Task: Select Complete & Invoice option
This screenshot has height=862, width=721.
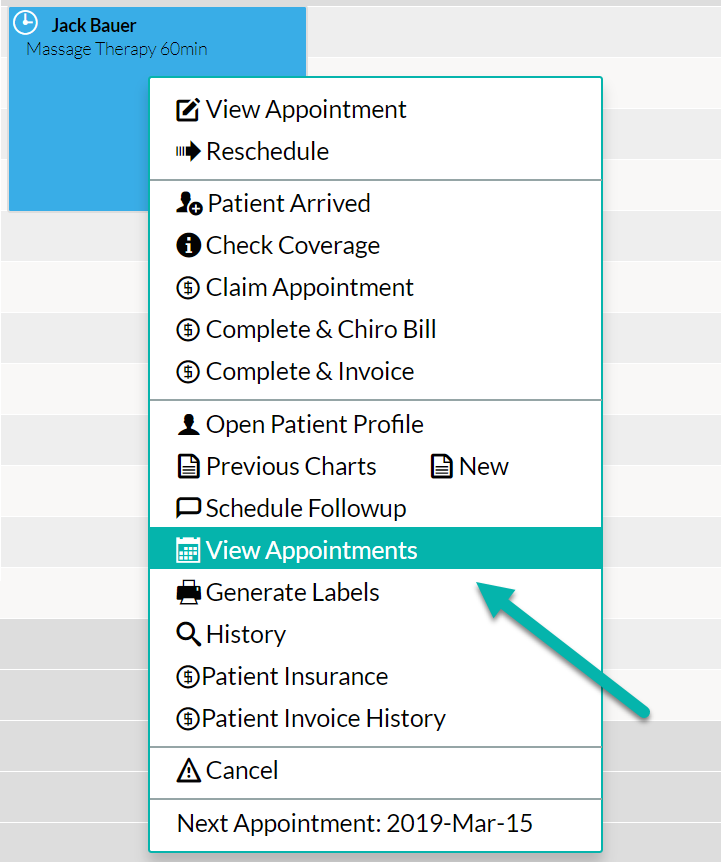Action: click(x=309, y=372)
